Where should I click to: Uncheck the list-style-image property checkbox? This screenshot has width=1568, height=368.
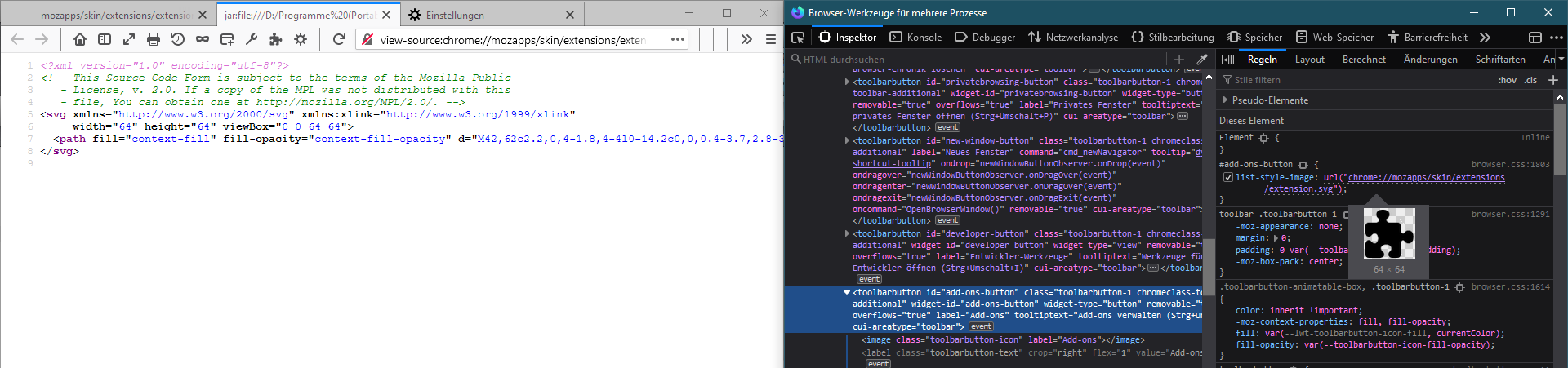pyautogui.click(x=1227, y=177)
